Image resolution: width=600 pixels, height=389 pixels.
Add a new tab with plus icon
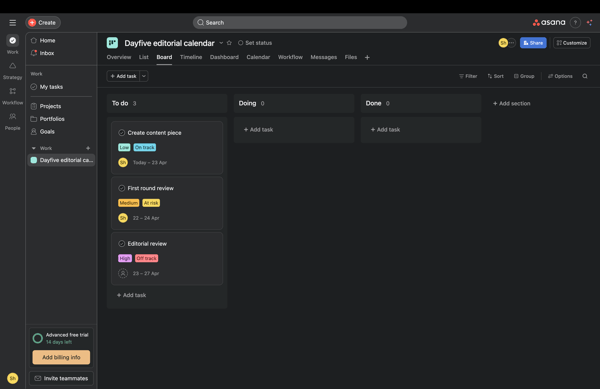tap(367, 57)
